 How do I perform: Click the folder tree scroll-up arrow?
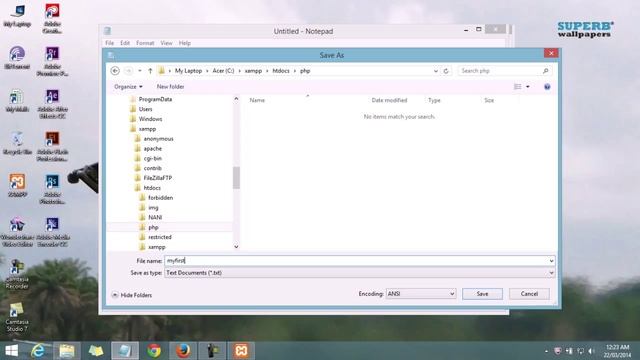(236, 99)
